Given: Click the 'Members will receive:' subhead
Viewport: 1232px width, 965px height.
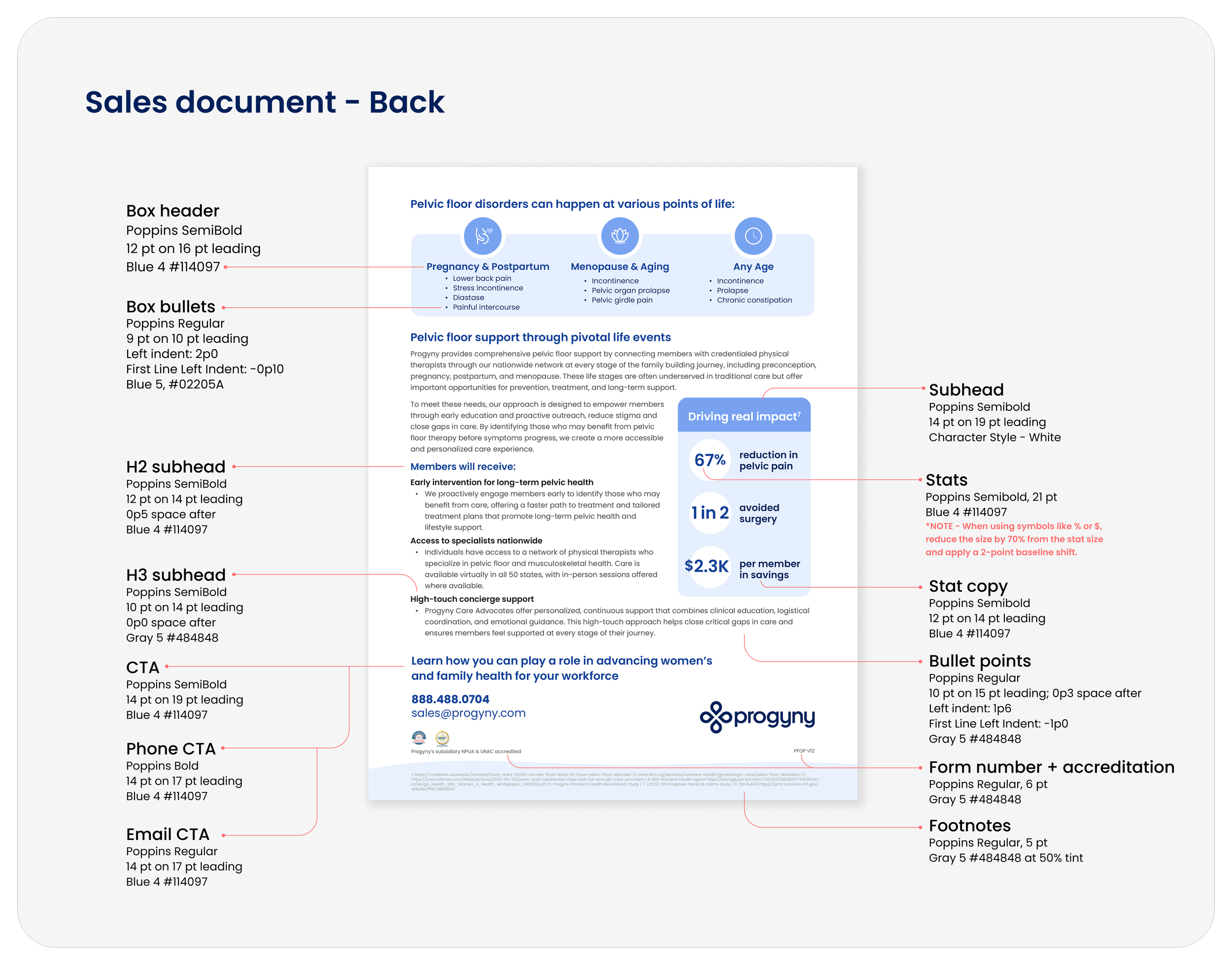Looking at the screenshot, I should tap(462, 466).
